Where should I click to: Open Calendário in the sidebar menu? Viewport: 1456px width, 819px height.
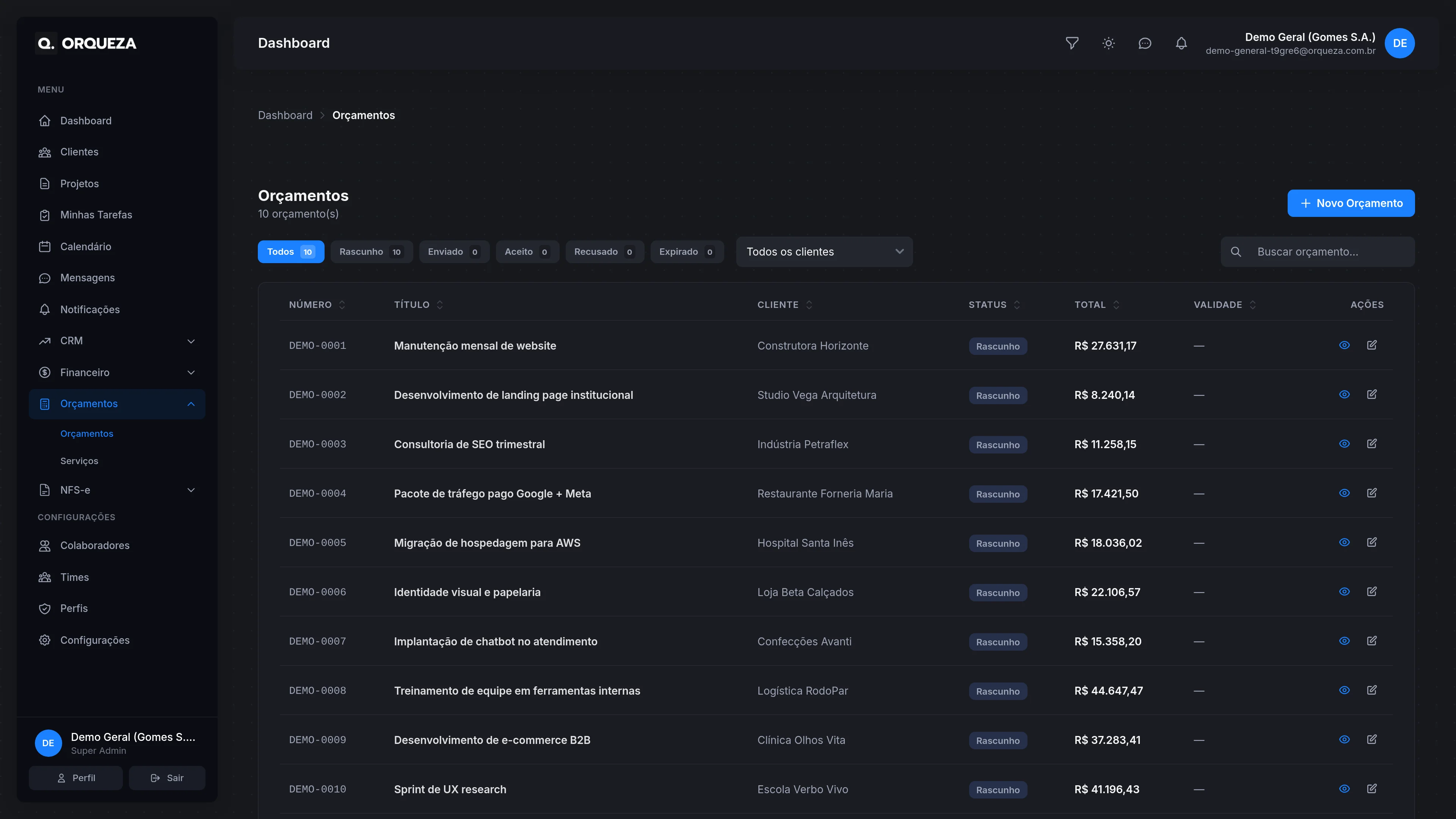coord(117,246)
